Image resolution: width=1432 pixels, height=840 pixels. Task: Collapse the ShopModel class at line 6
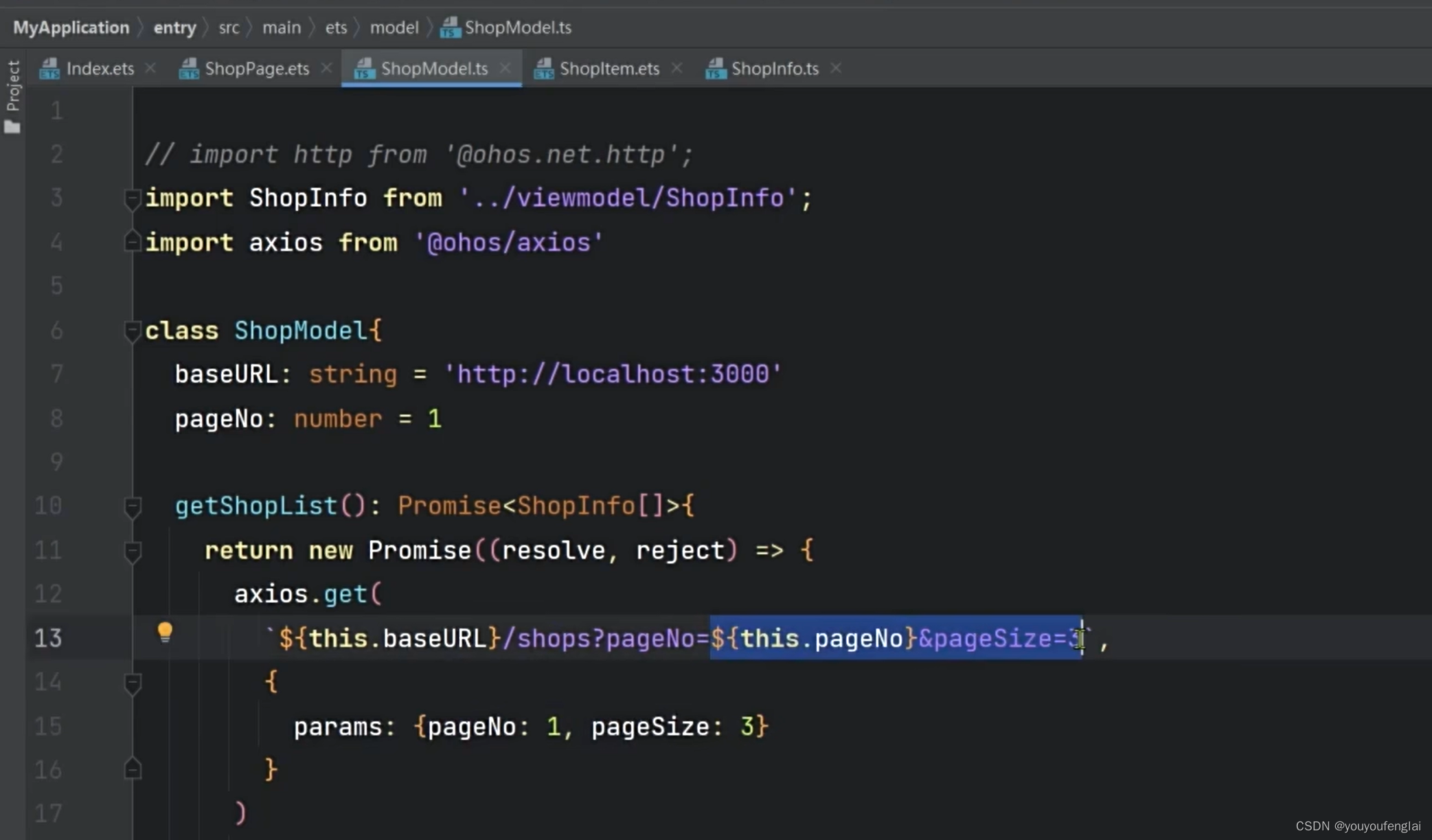coord(133,331)
